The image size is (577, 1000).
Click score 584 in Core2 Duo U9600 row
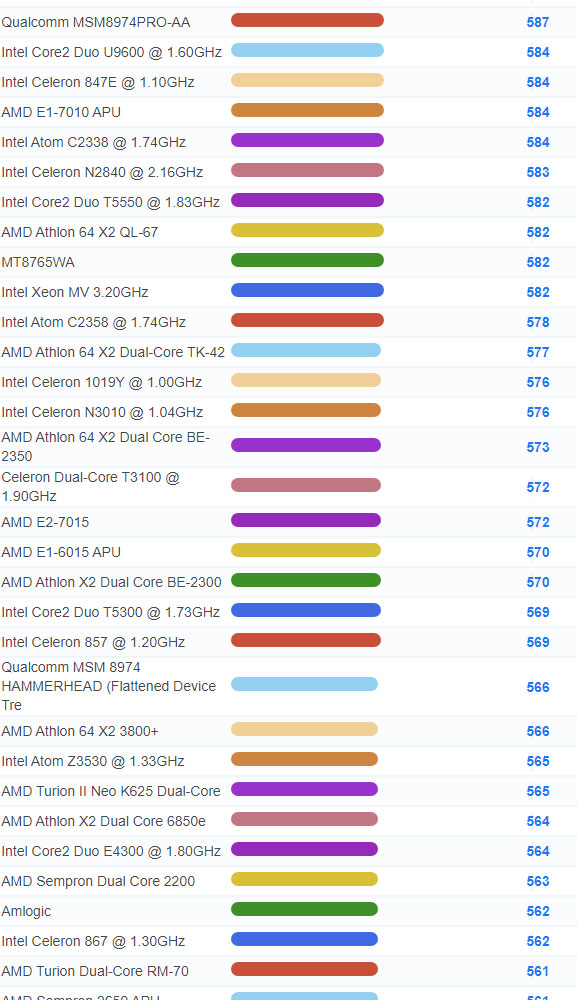pos(538,52)
